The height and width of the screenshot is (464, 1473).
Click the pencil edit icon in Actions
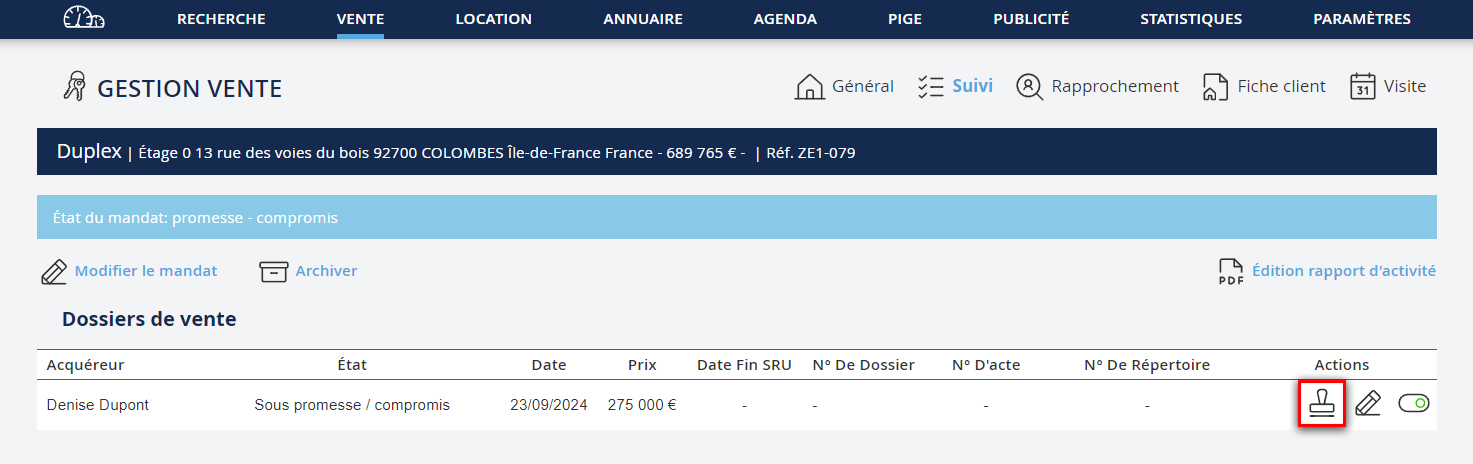pyautogui.click(x=1367, y=404)
